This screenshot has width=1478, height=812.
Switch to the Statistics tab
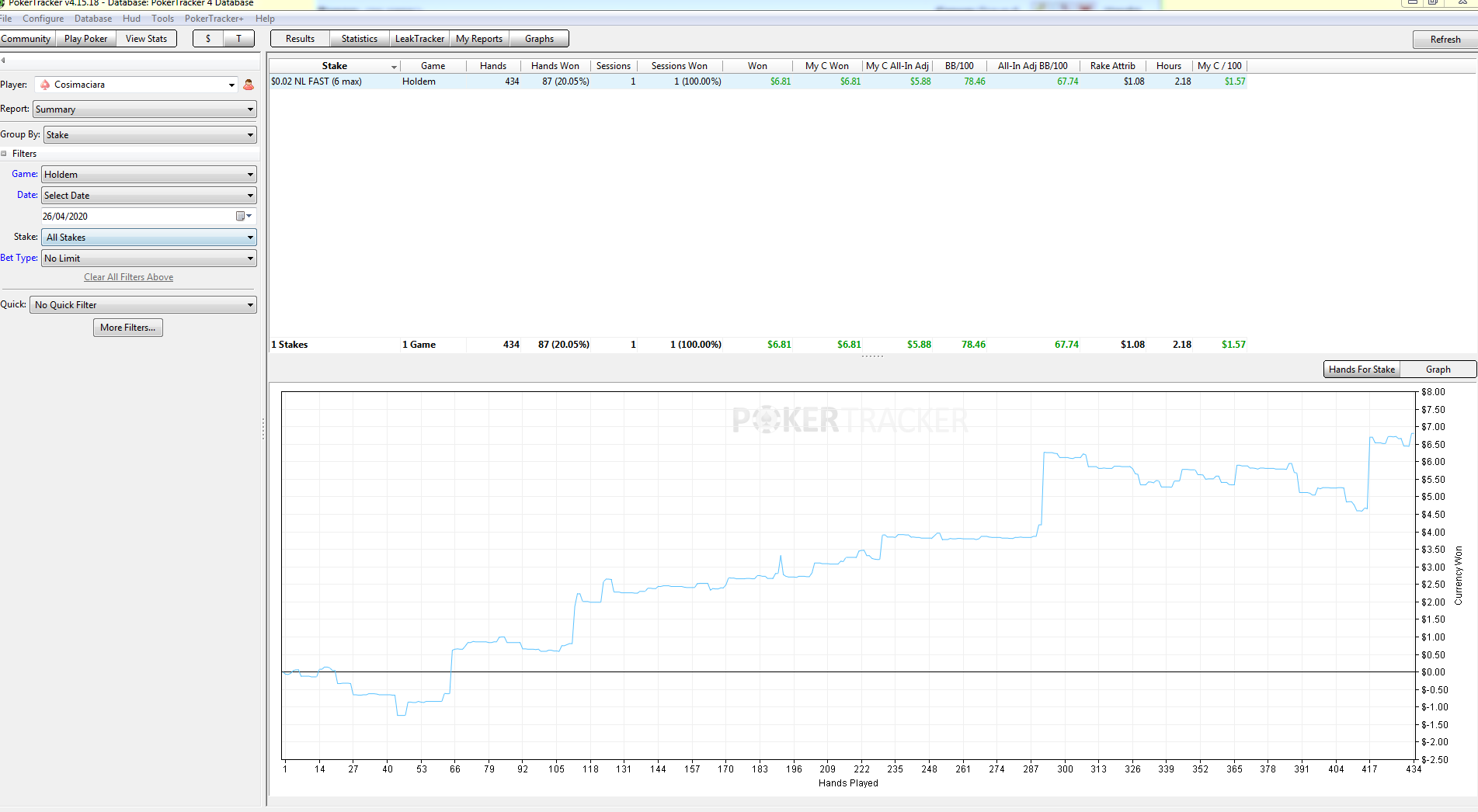click(x=360, y=39)
